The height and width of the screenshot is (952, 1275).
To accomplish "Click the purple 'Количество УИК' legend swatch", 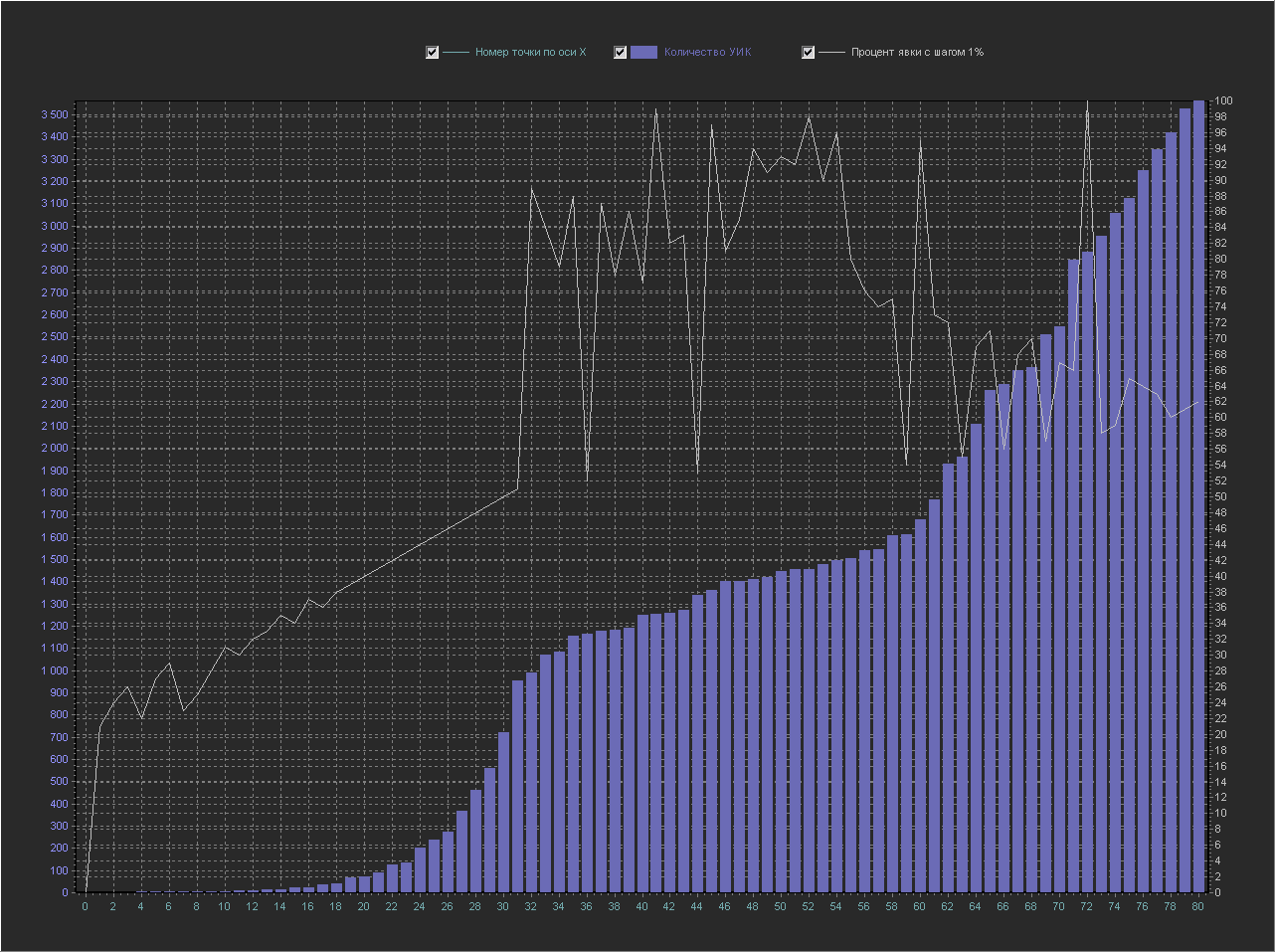I will [x=644, y=53].
